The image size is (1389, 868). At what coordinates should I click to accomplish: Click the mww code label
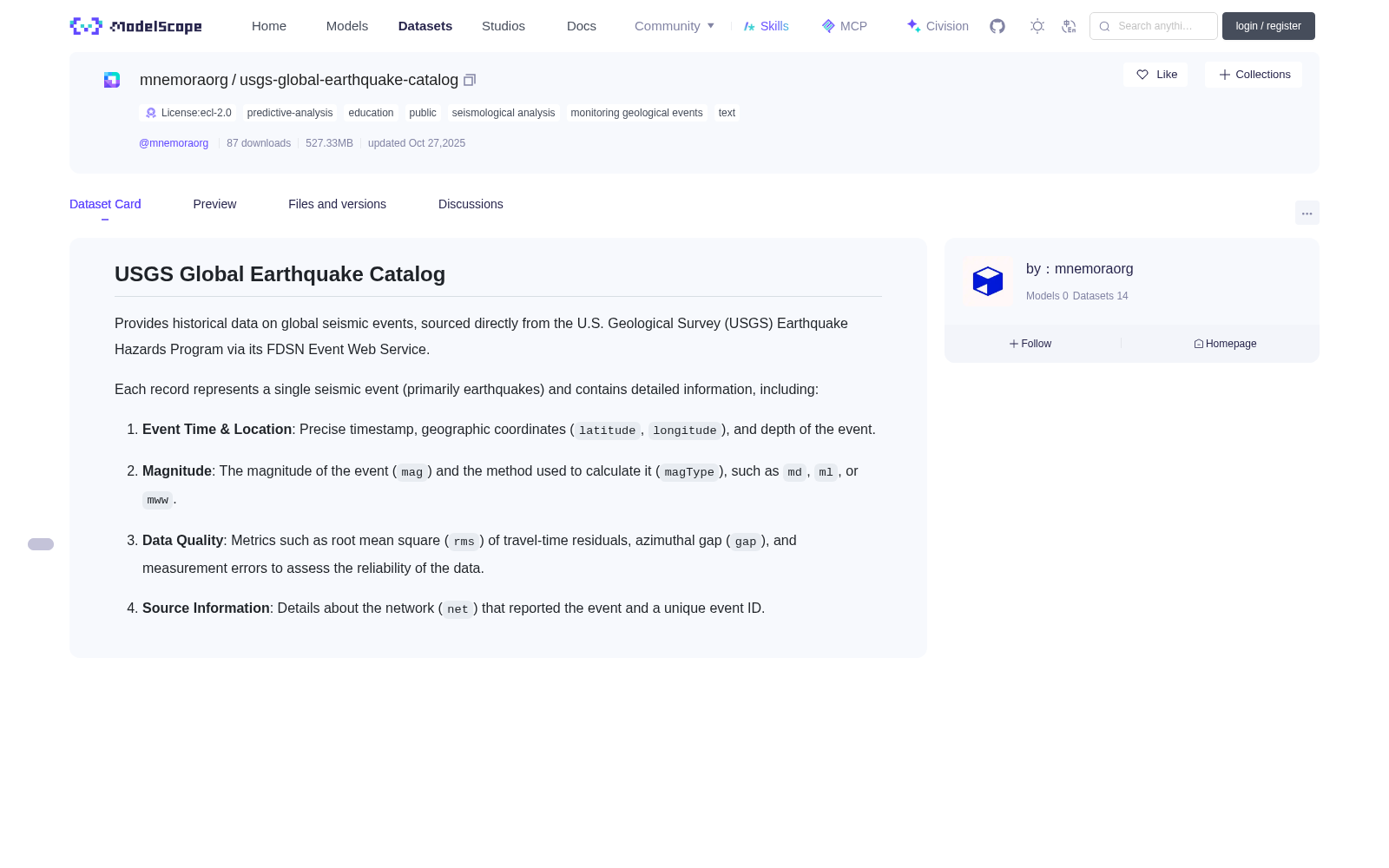tap(158, 500)
